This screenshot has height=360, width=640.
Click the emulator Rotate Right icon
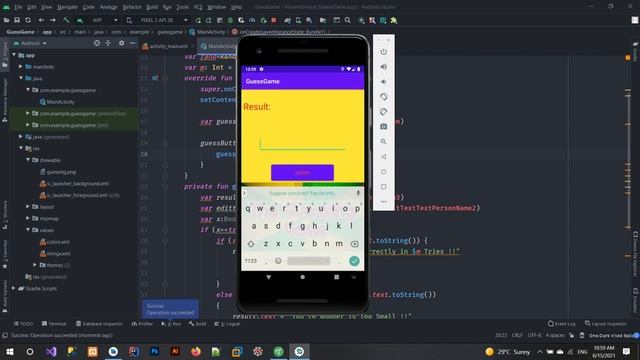coord(383,112)
